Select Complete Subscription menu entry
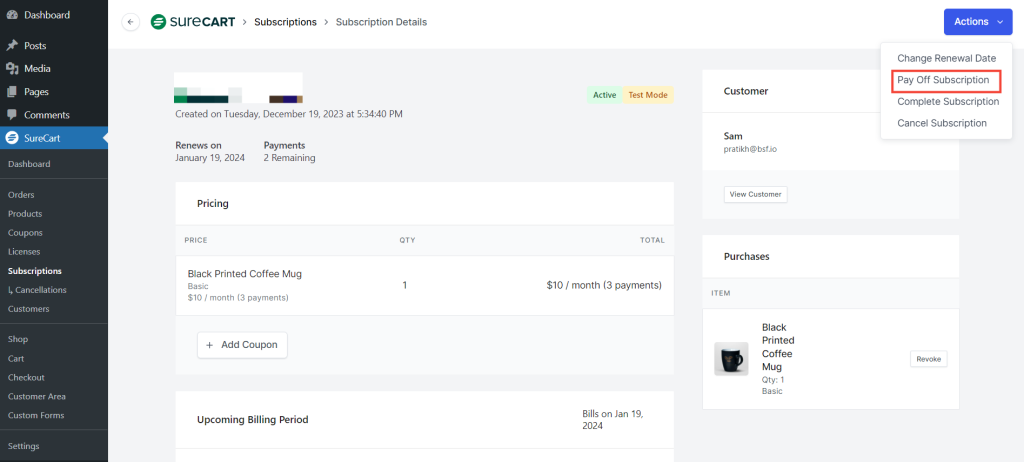The width and height of the screenshot is (1024, 462). click(947, 102)
